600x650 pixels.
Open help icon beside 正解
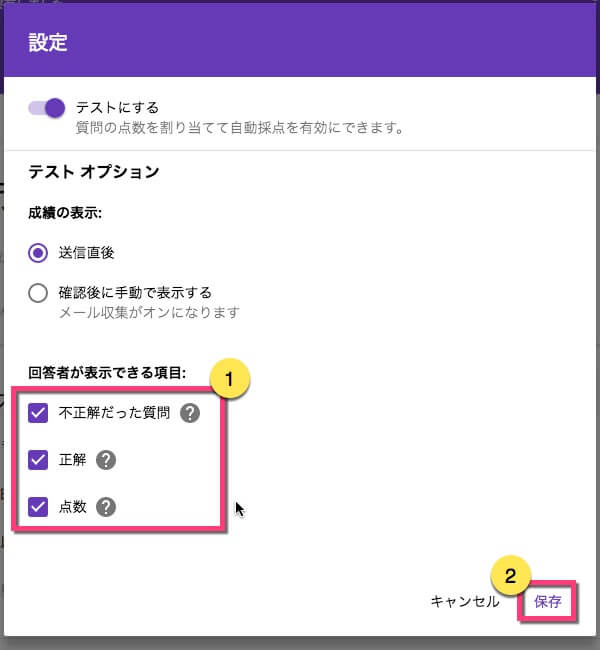point(106,460)
